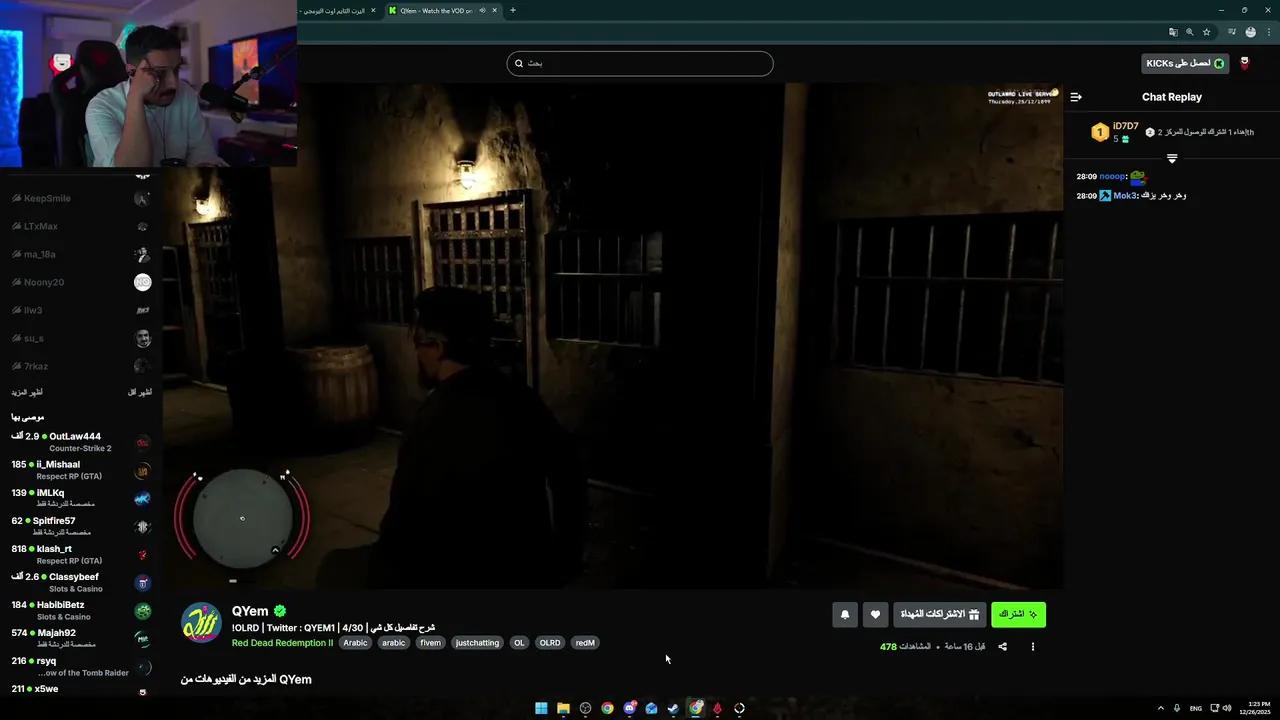The height and width of the screenshot is (720, 1280).
Task: Open ma_18a channel in sidebar
Action: (x=82, y=254)
